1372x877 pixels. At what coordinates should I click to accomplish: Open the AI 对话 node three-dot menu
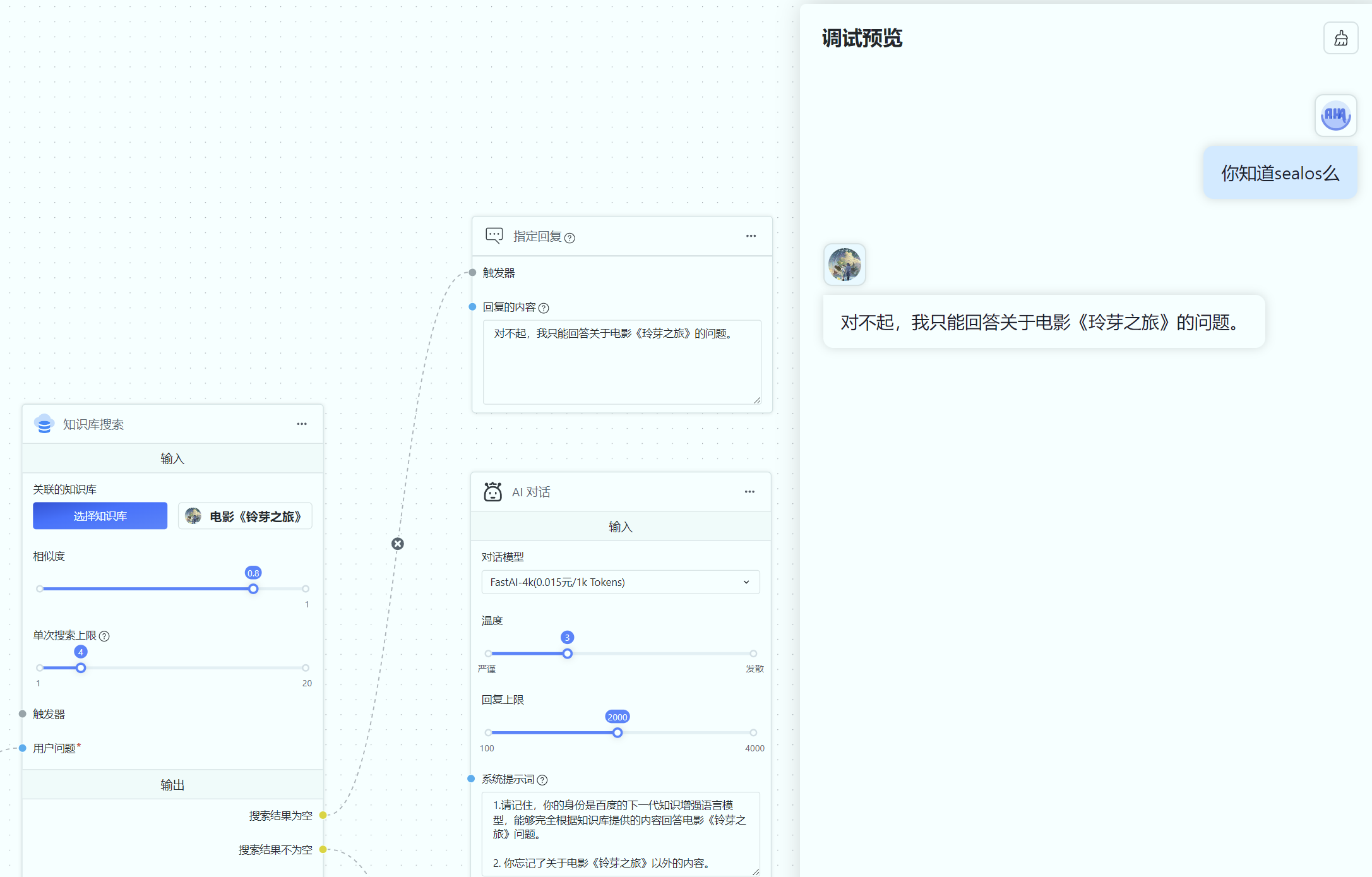point(749,492)
